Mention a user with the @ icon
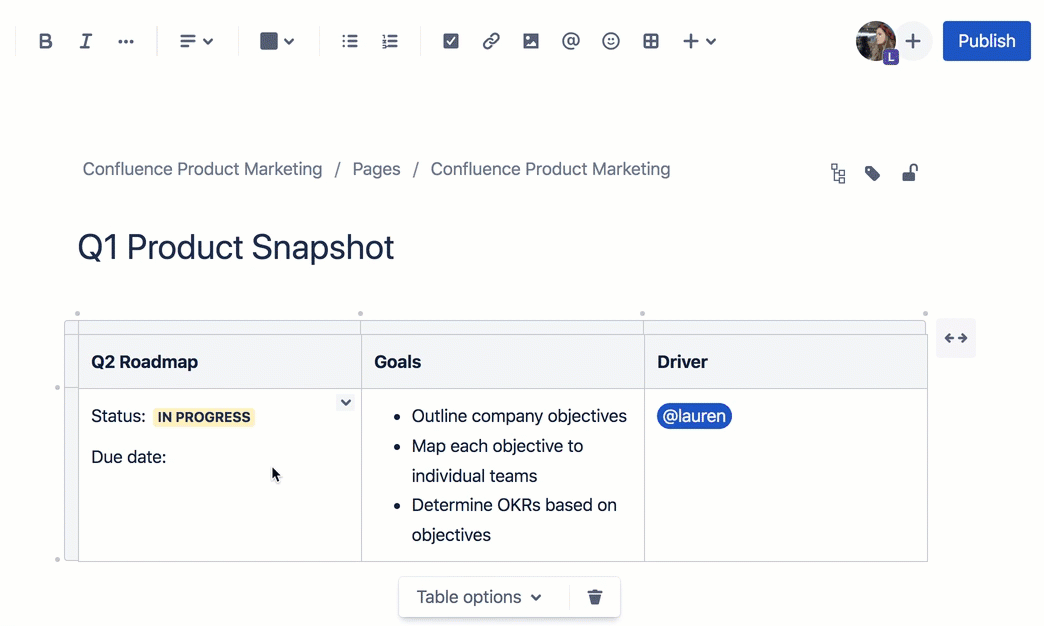The width and height of the screenshot is (1044, 626). 571,41
